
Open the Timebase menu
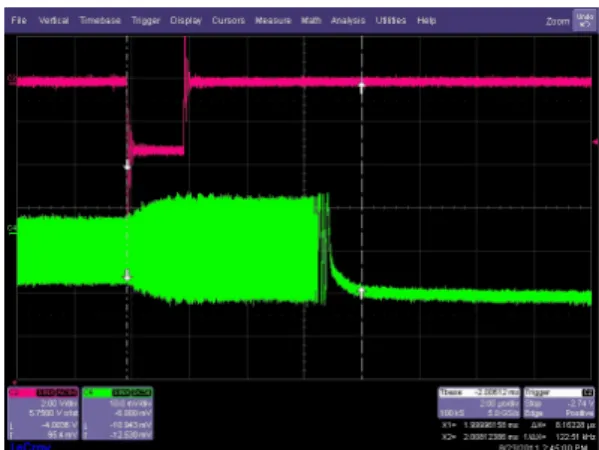(100, 20)
